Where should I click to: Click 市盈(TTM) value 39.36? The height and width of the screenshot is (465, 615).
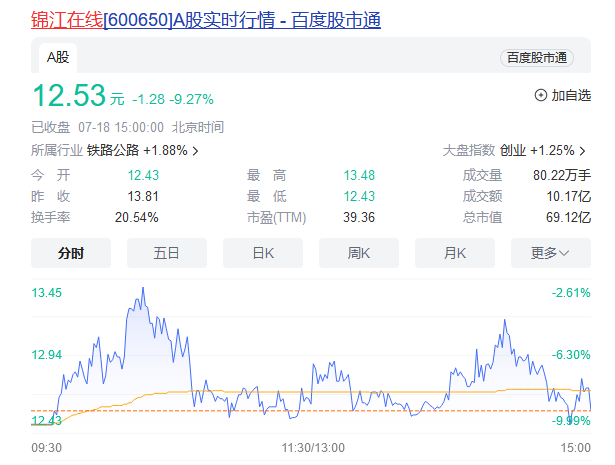pos(359,217)
